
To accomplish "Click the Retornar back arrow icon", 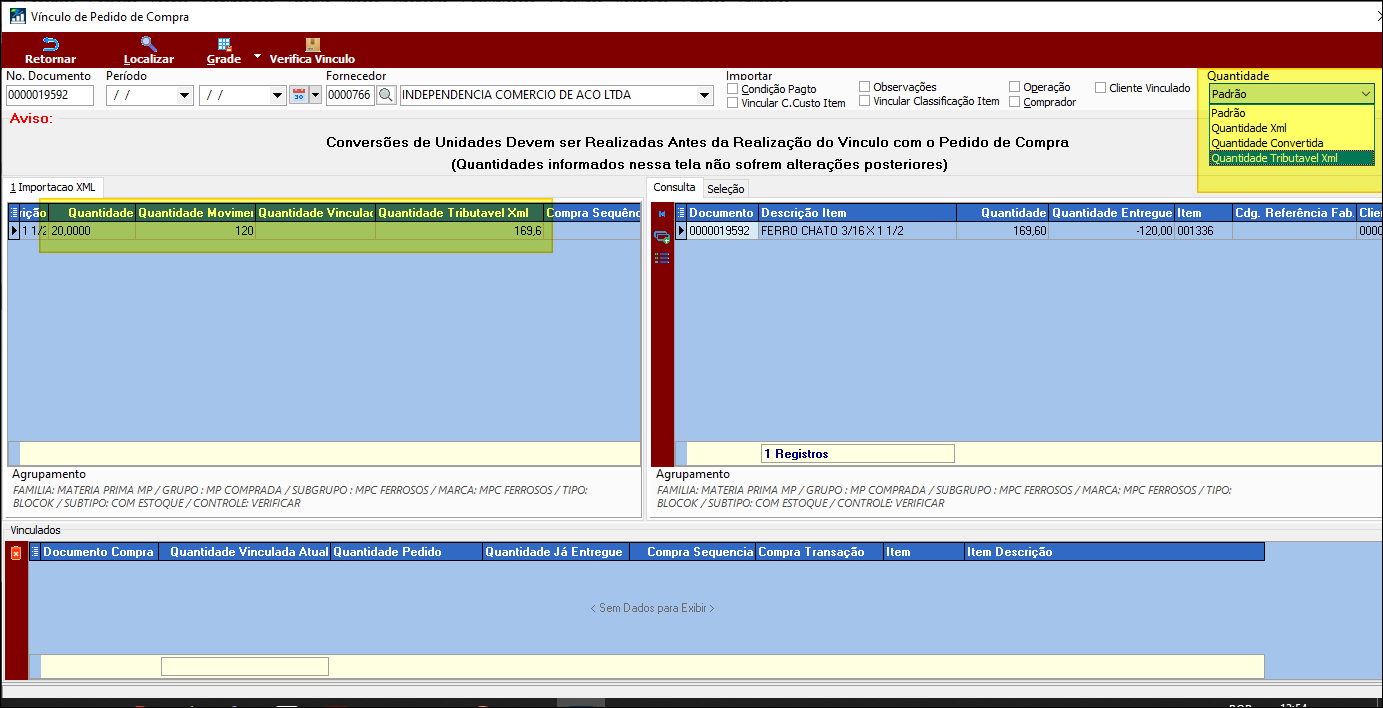I will point(50,44).
